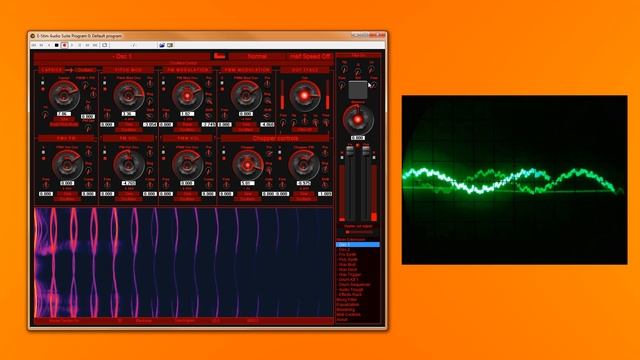This screenshot has width=640, height=360.
Task: Click the 'Chopper controls' section header
Action: 276,138
